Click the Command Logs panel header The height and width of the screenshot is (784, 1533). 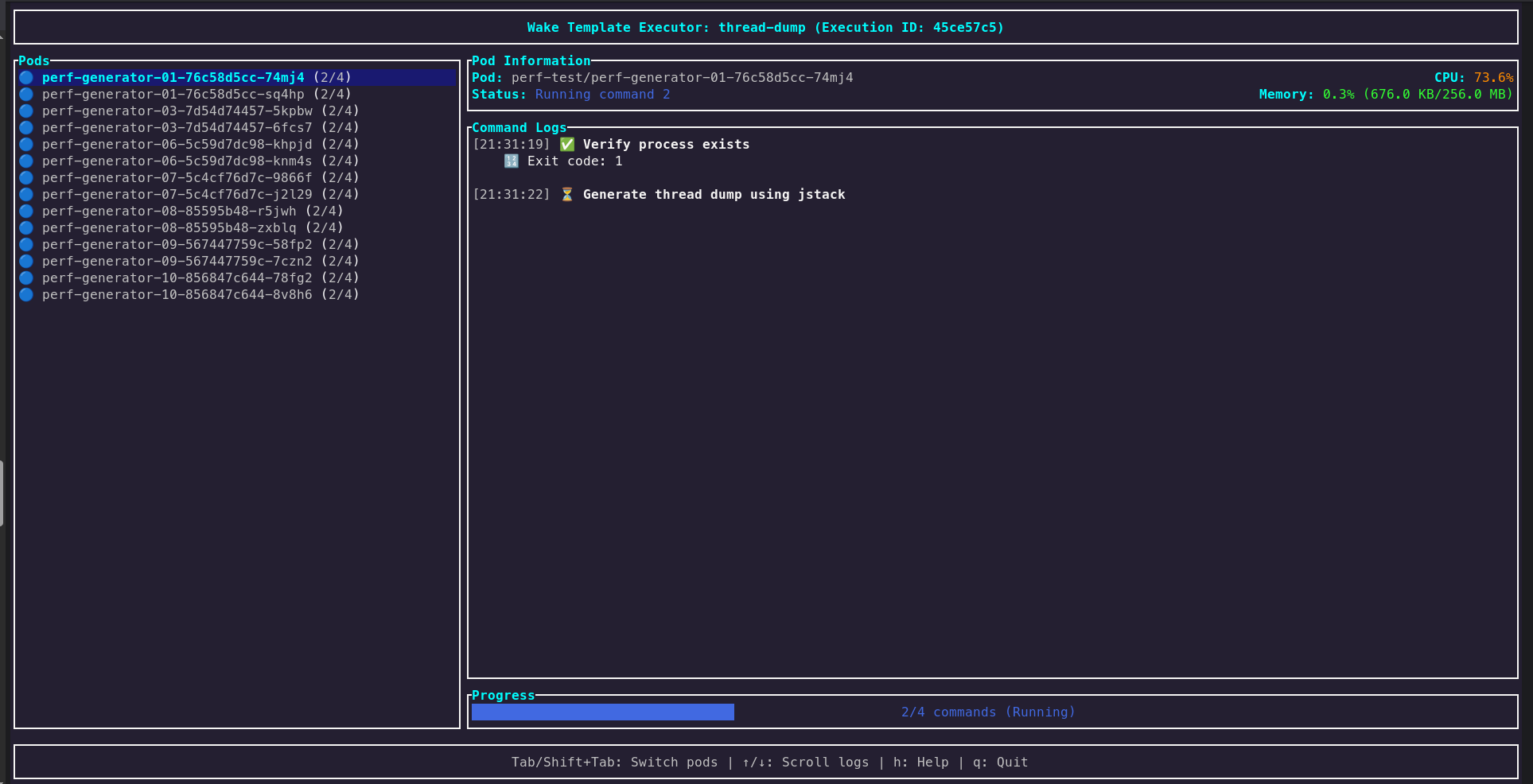coord(519,127)
